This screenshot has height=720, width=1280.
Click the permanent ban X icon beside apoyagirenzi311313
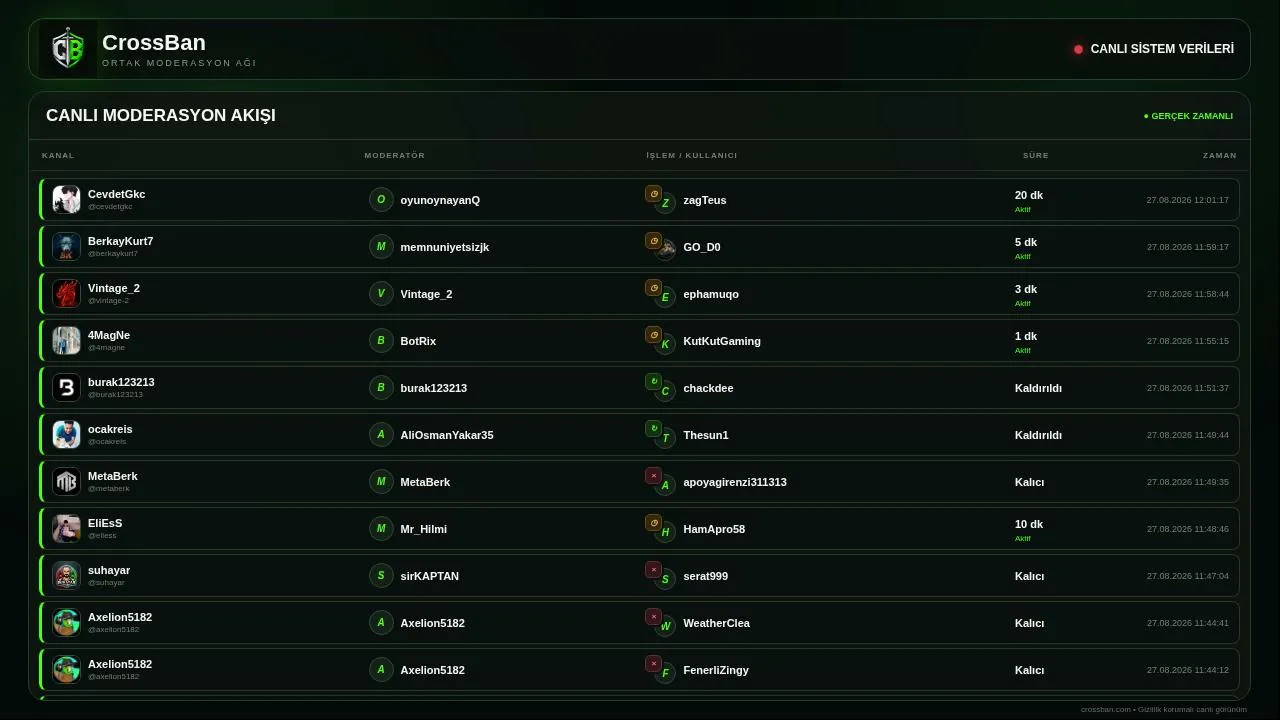click(653, 476)
